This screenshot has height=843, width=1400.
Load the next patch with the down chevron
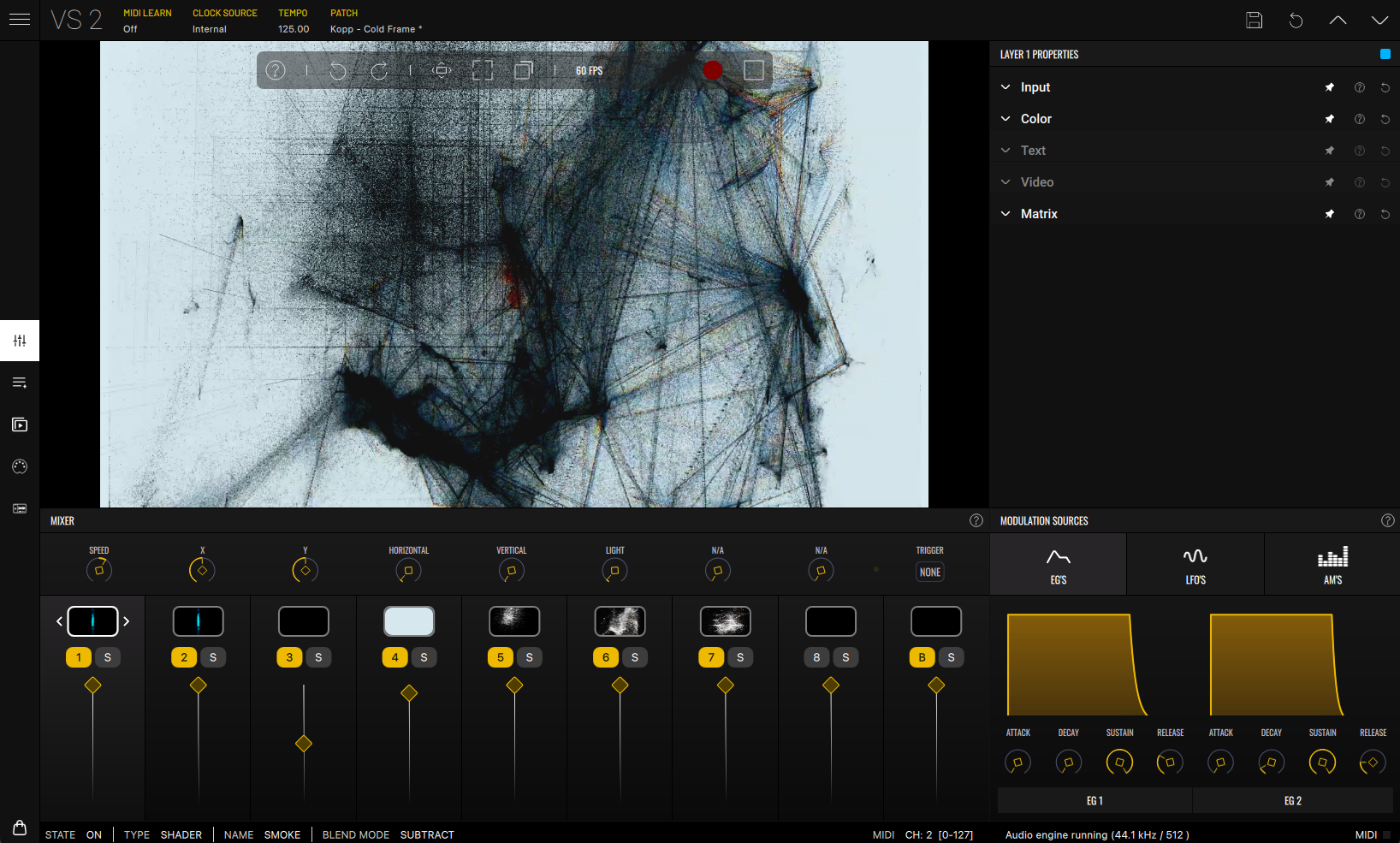click(1380, 21)
